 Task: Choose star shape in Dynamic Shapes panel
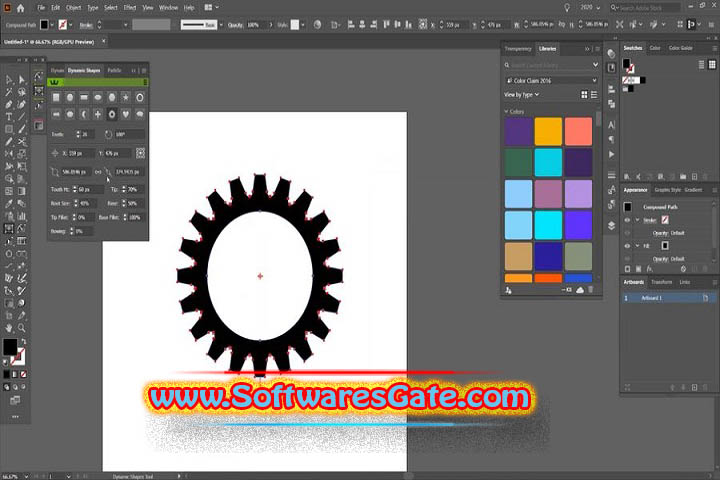126,97
